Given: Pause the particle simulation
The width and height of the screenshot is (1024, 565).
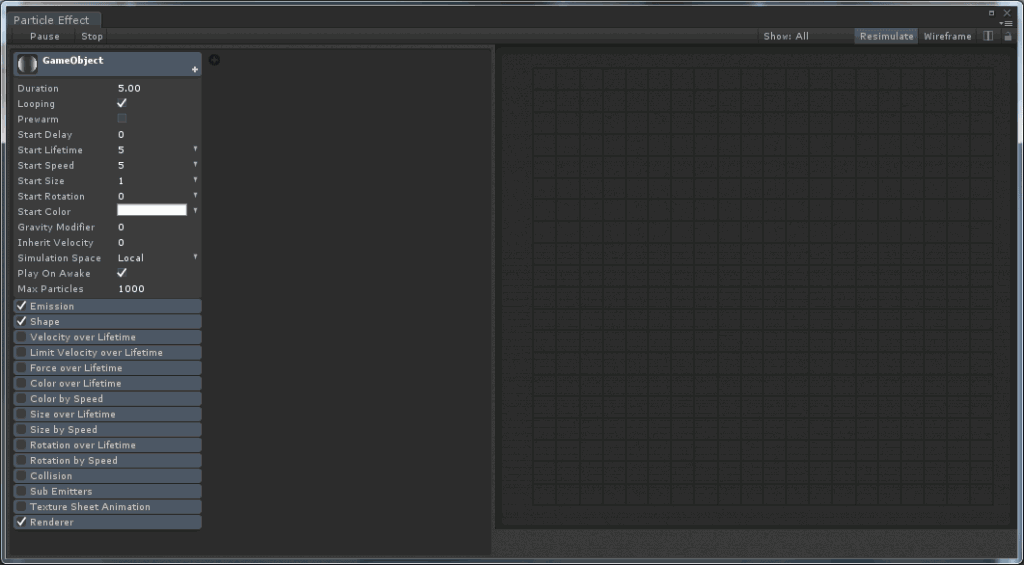Looking at the screenshot, I should (x=44, y=37).
